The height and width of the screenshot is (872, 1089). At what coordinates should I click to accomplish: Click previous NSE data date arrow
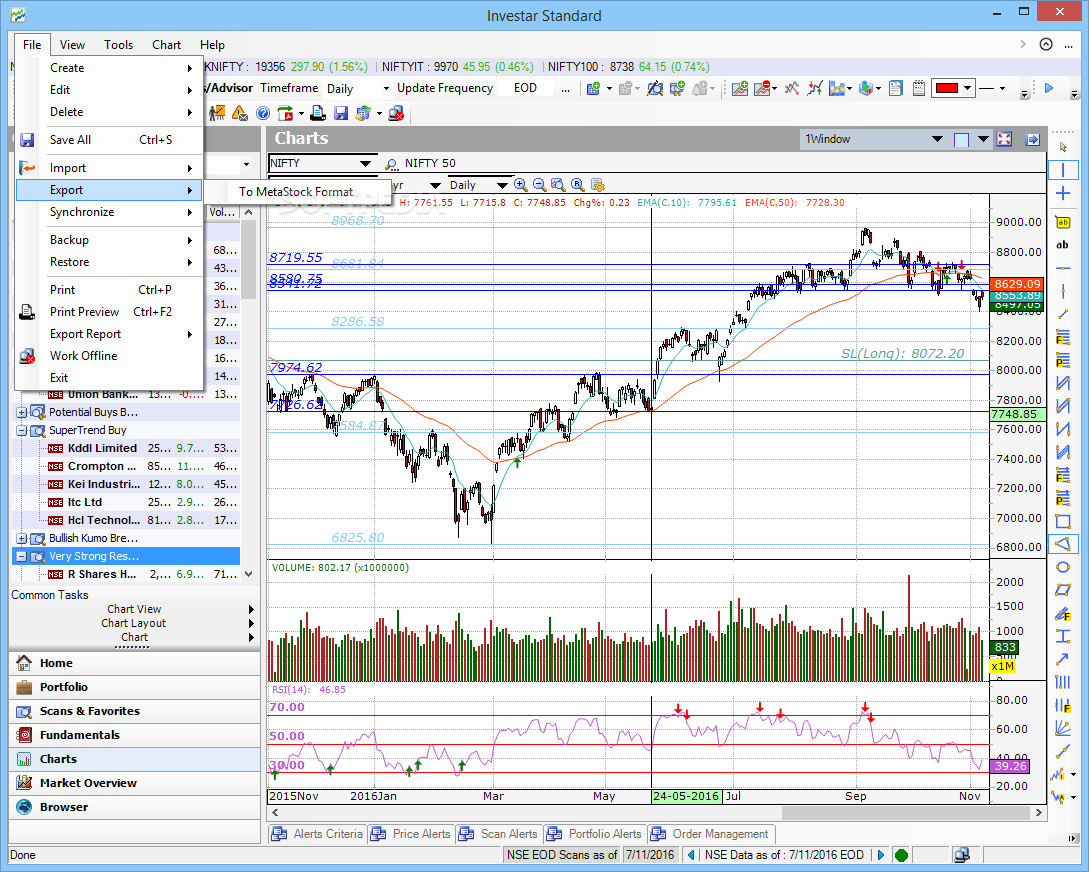click(690, 855)
